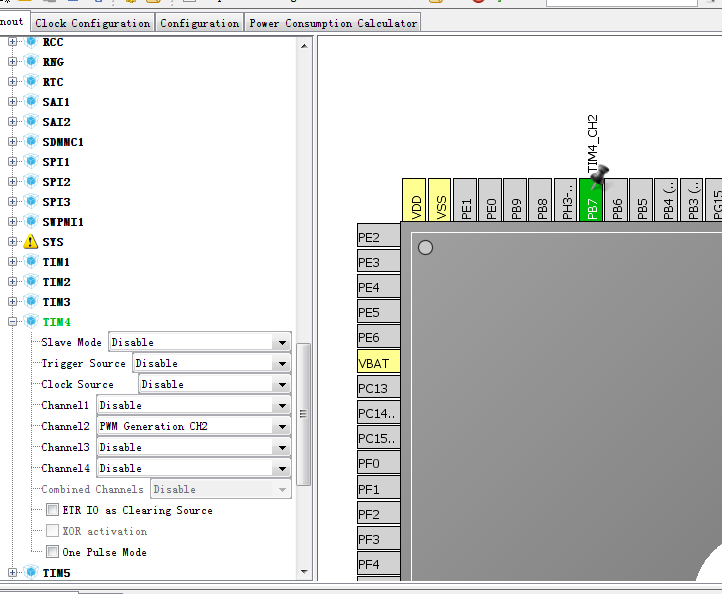The image size is (722, 594).
Task: Click the SAI1 peripheral cube icon
Action: [31, 101]
